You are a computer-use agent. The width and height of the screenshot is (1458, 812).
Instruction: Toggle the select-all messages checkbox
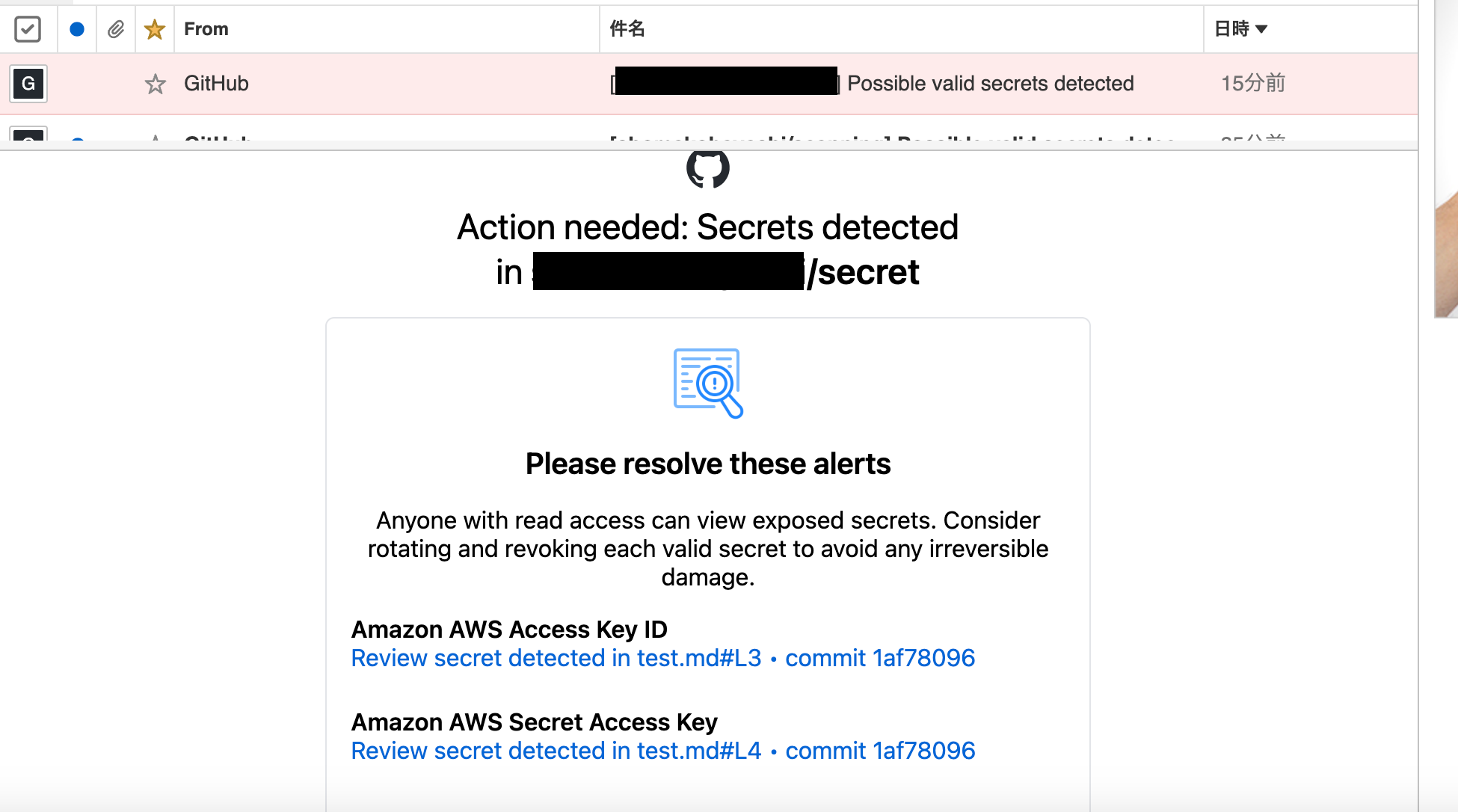pyautogui.click(x=28, y=29)
